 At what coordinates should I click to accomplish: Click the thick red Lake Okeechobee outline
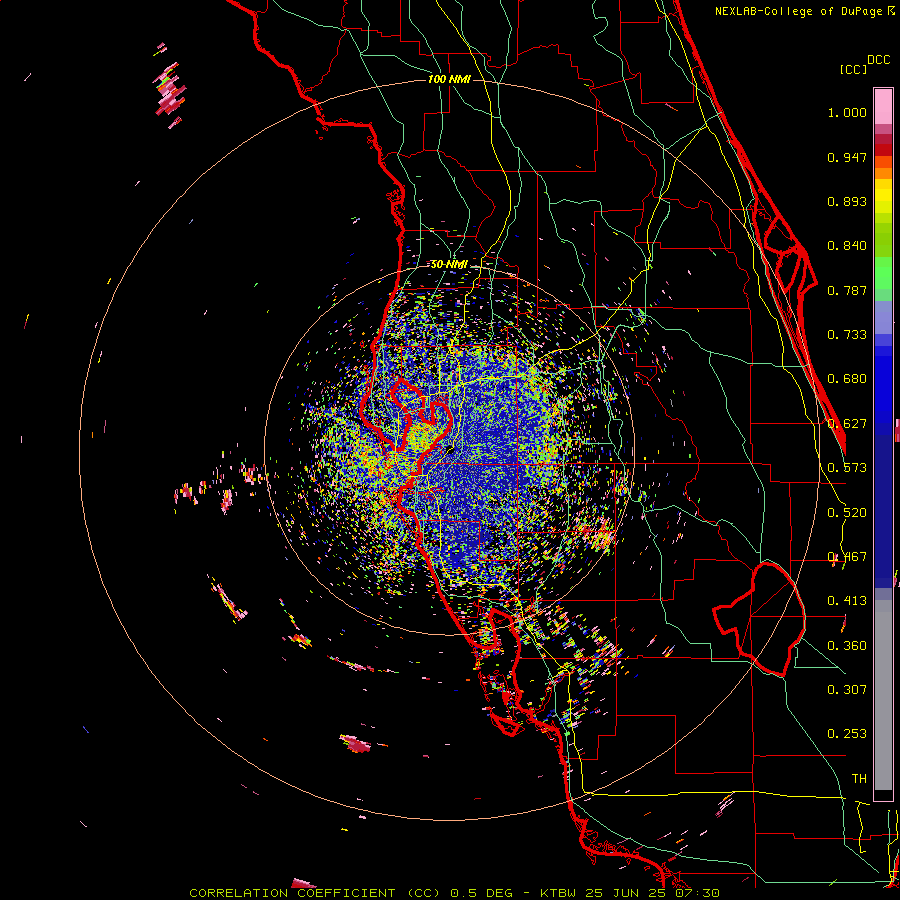point(759,619)
